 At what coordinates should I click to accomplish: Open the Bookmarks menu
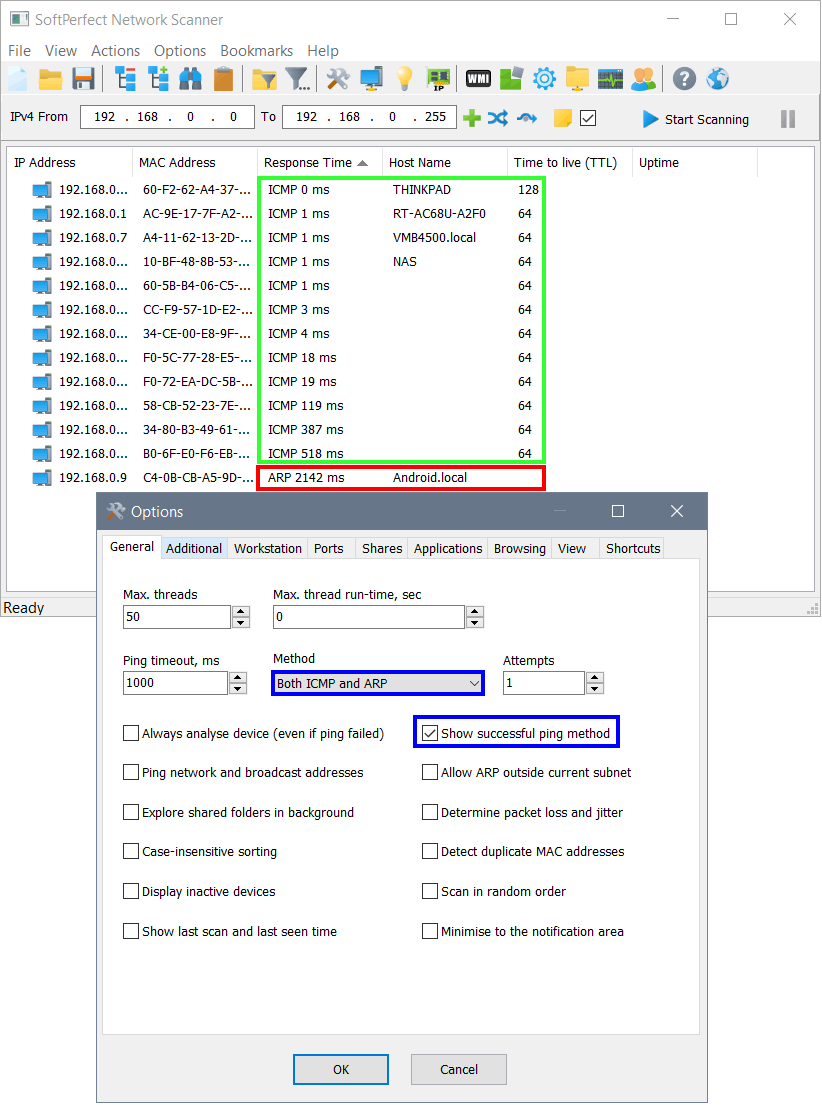257,51
